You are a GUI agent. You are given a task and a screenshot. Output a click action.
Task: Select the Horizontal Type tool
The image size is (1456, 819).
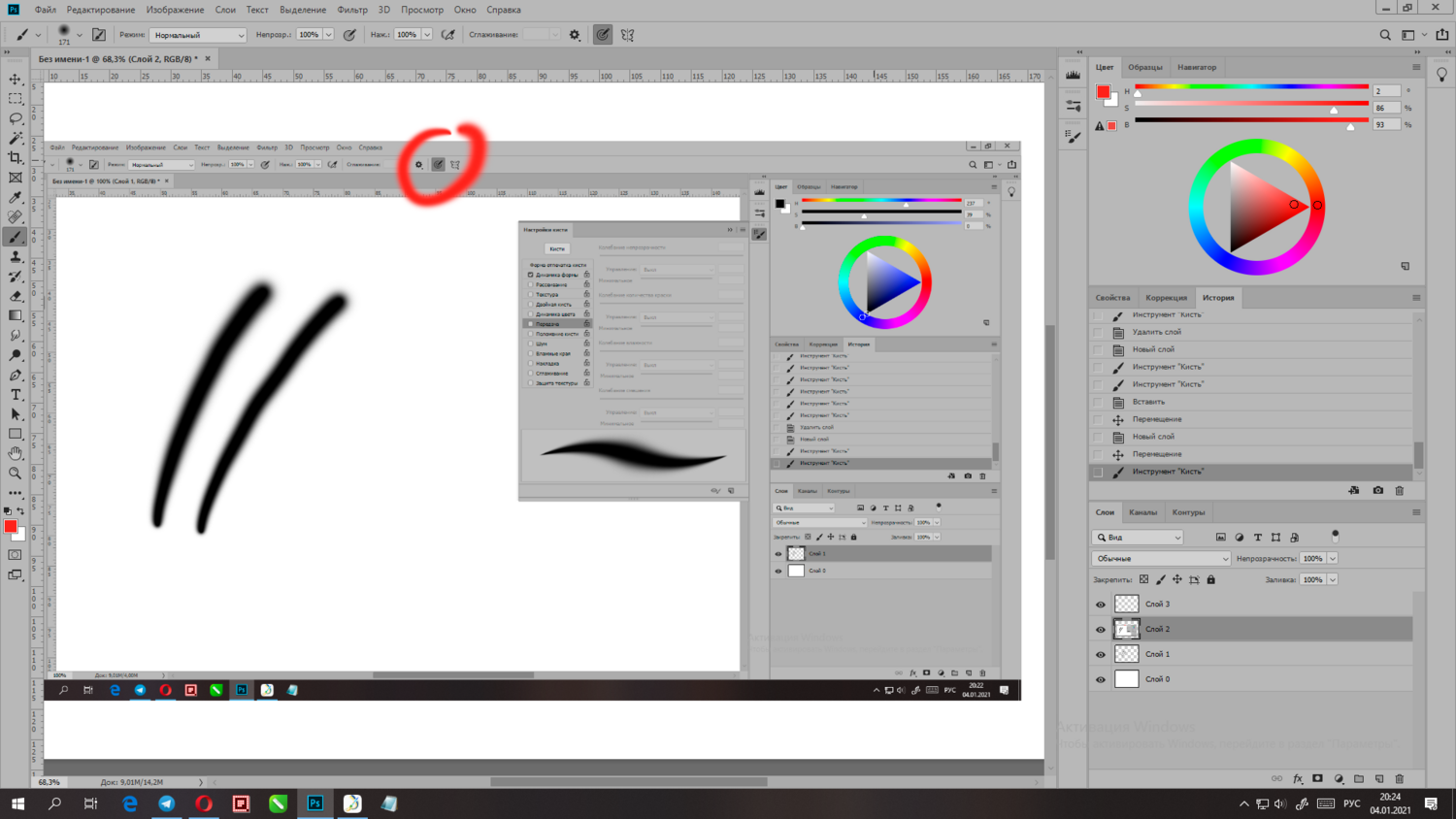pos(16,395)
